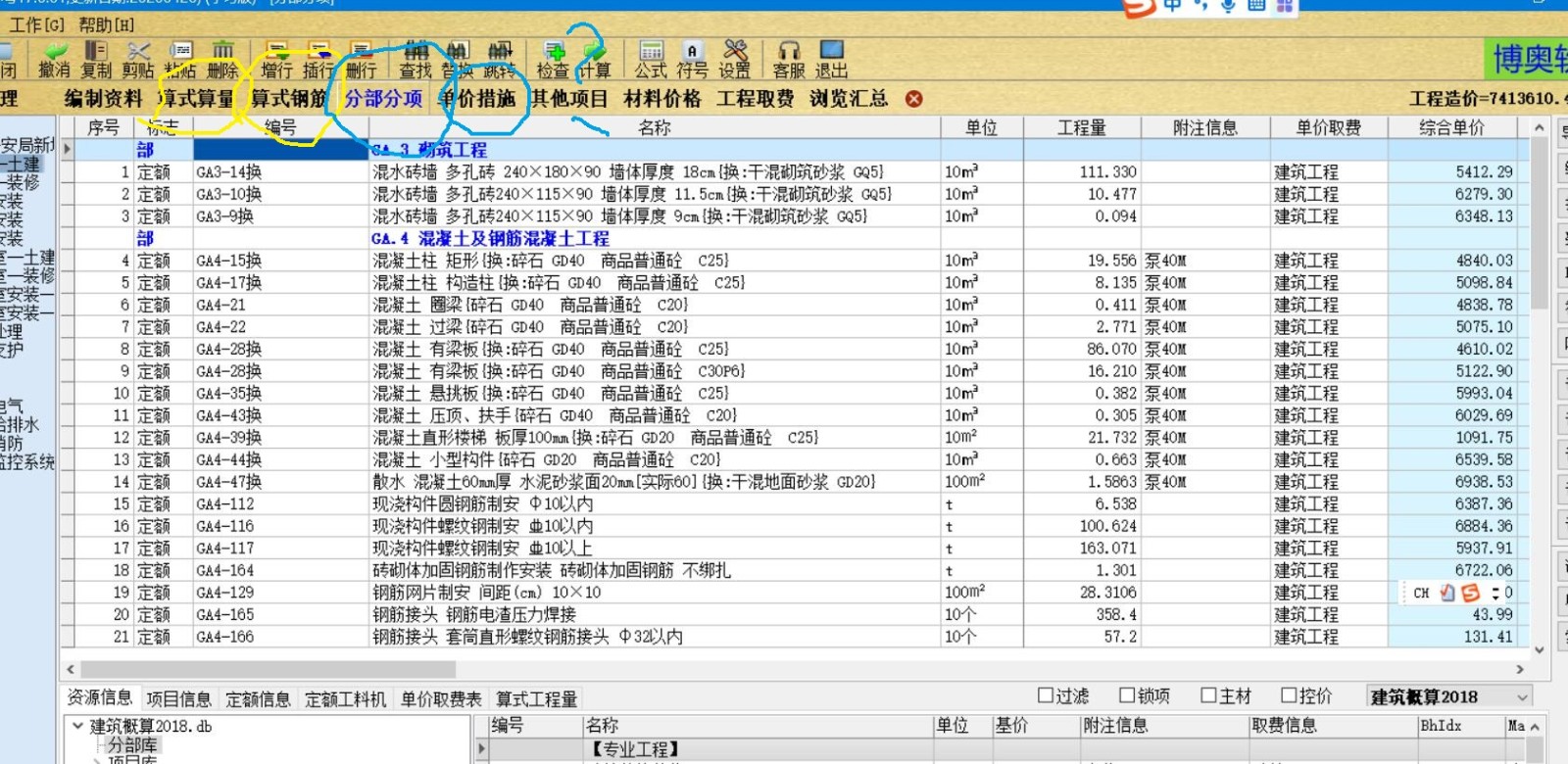Open the 设置 (settings) tool icon
Image resolution: width=1568 pixels, height=764 pixels.
click(734, 59)
